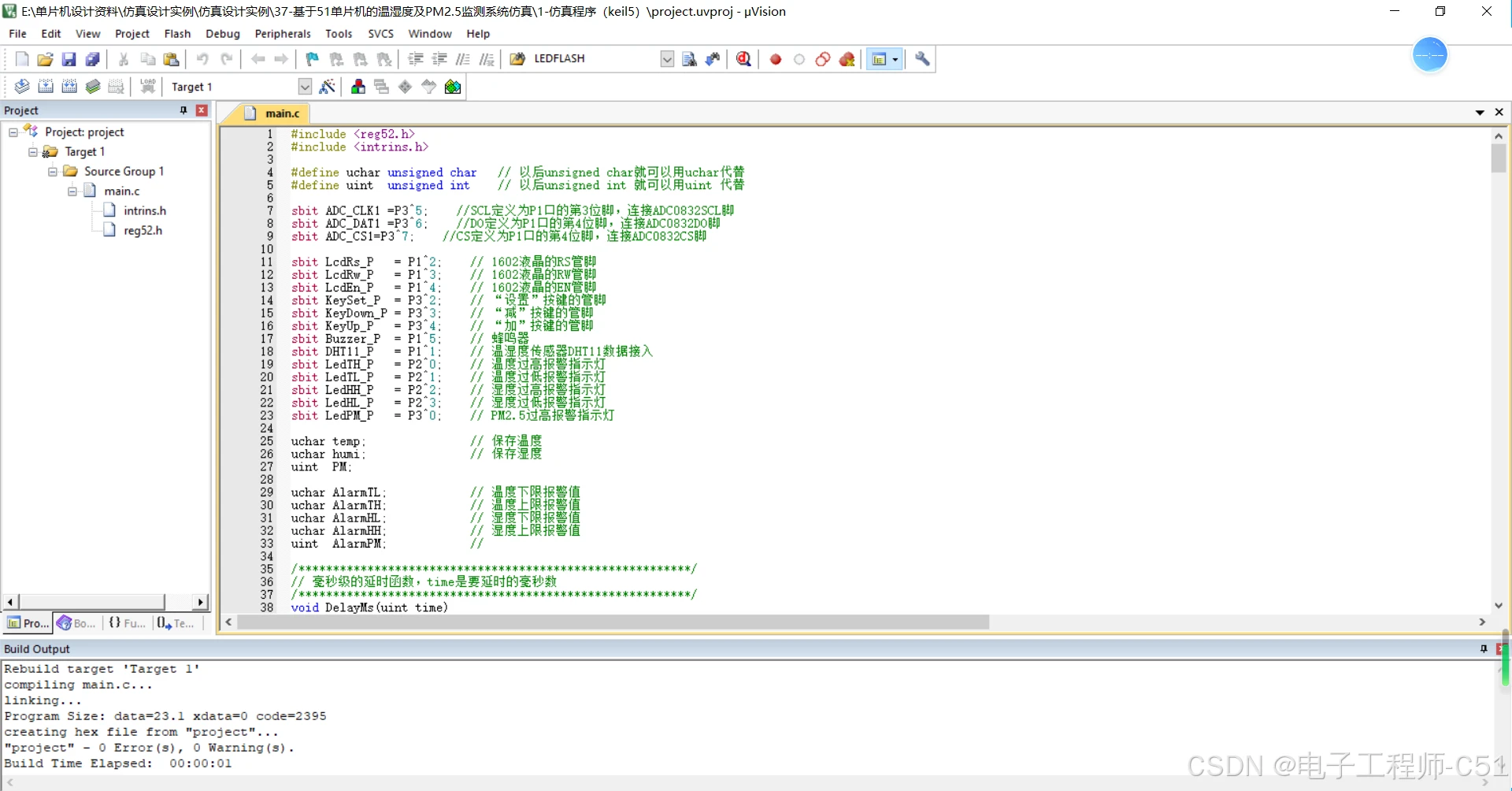Navigate backwards with left arrow icon
This screenshot has height=791, width=1512.
pos(258,59)
